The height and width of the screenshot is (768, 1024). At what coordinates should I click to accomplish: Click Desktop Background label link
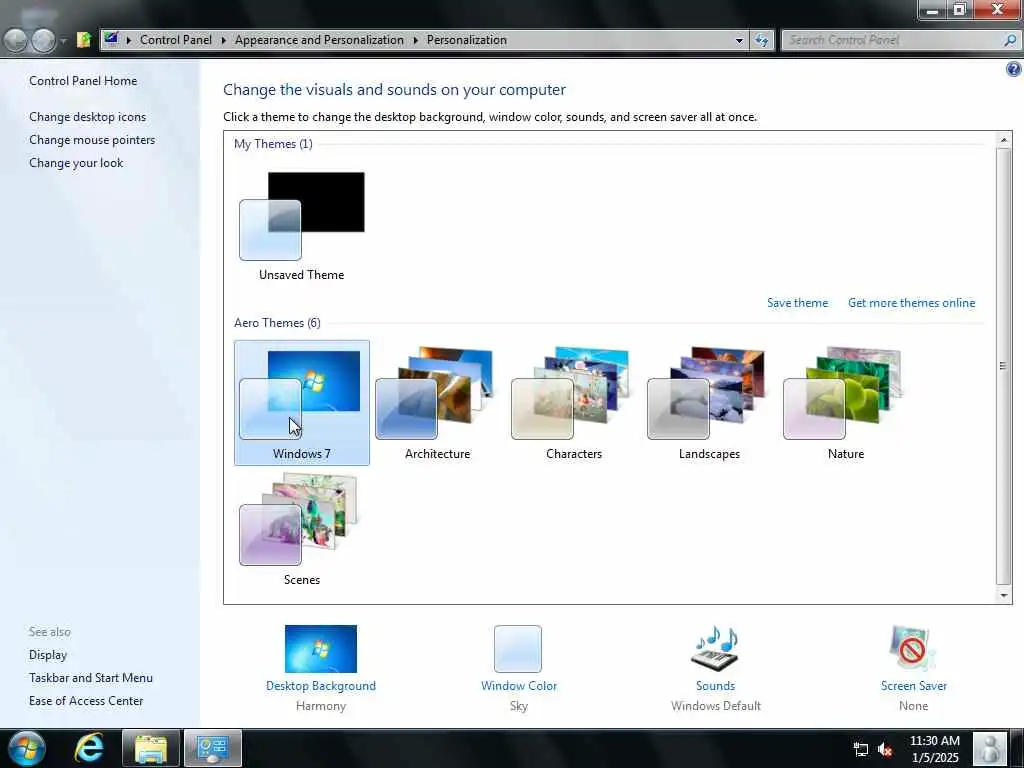click(321, 686)
